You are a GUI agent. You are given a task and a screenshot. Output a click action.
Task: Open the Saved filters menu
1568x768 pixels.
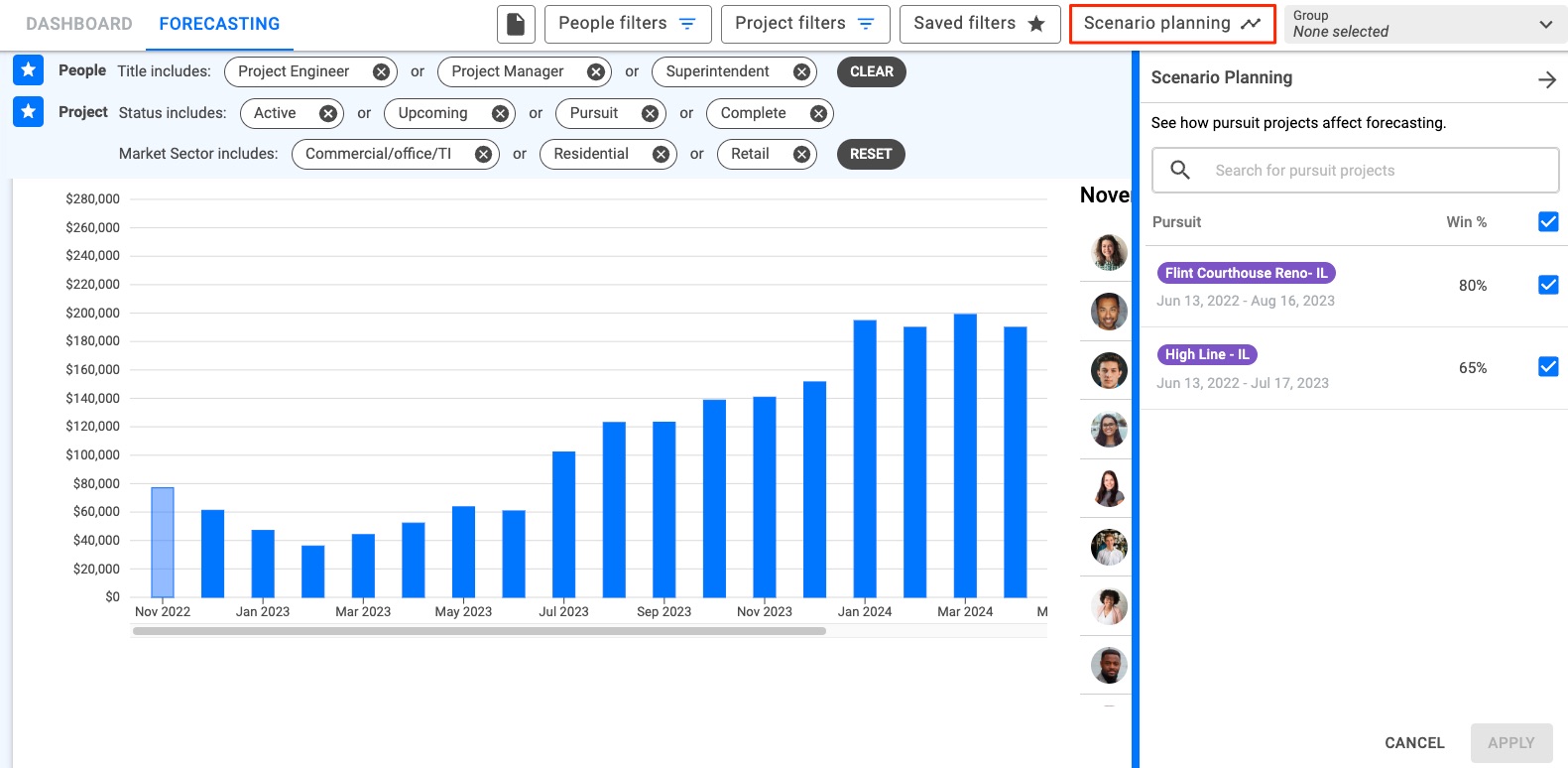pos(979,24)
